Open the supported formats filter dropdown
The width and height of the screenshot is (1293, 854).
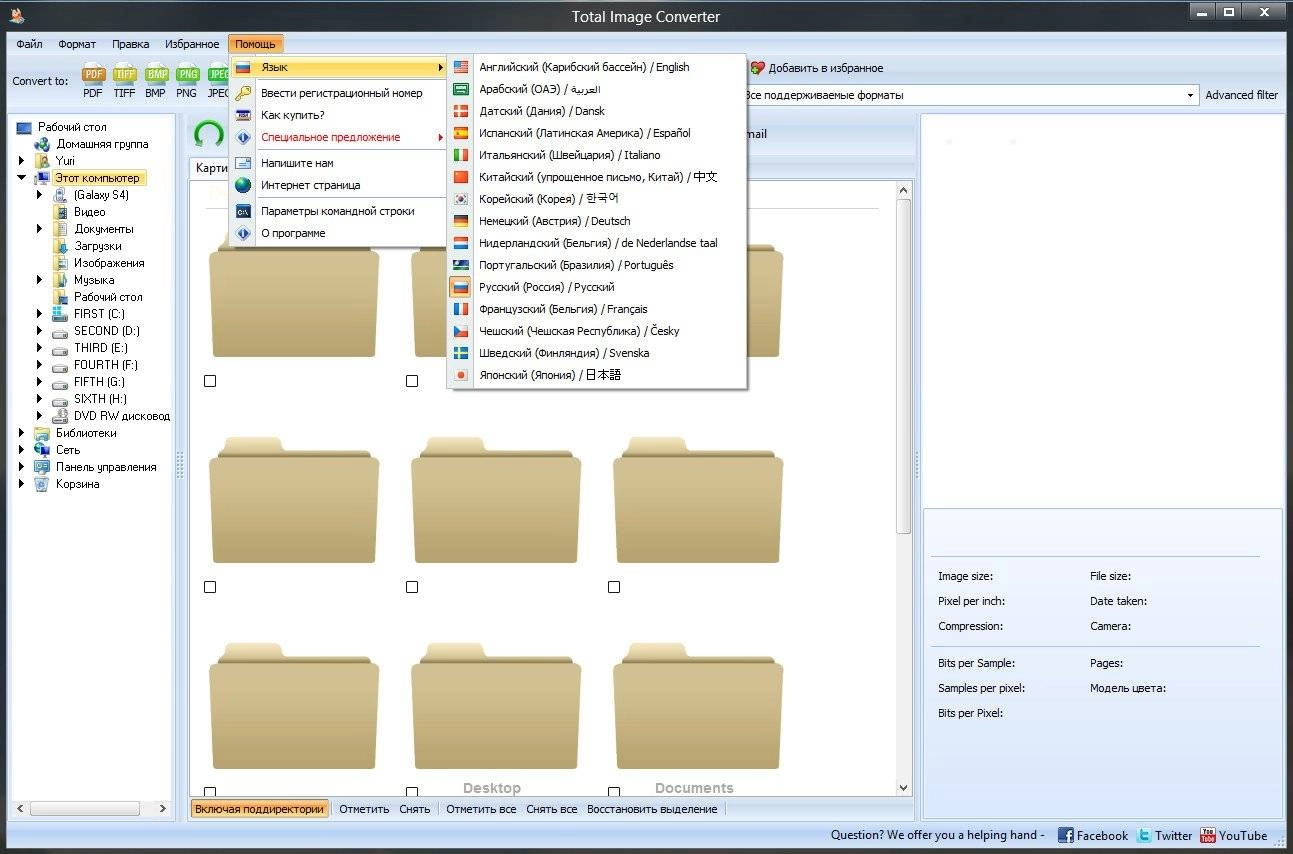pos(1190,95)
